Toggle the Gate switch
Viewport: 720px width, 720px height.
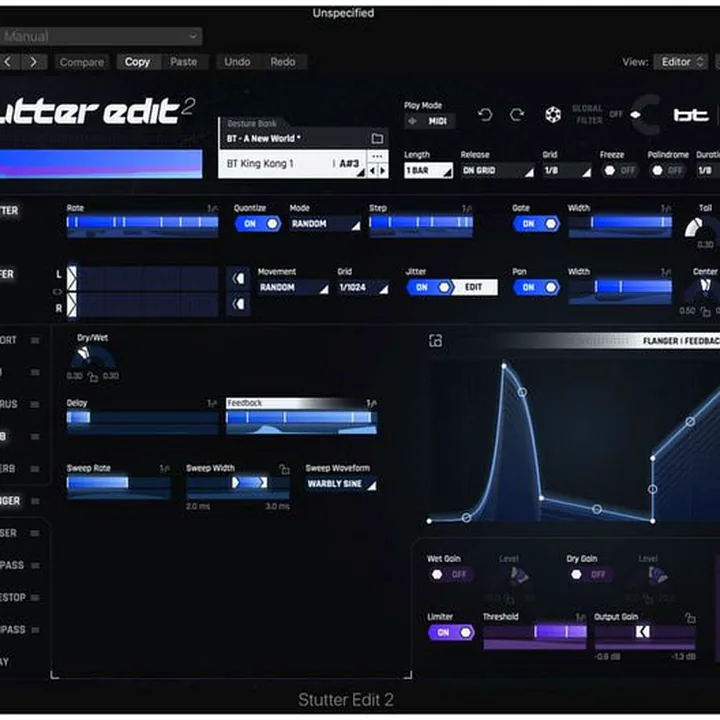pos(536,224)
